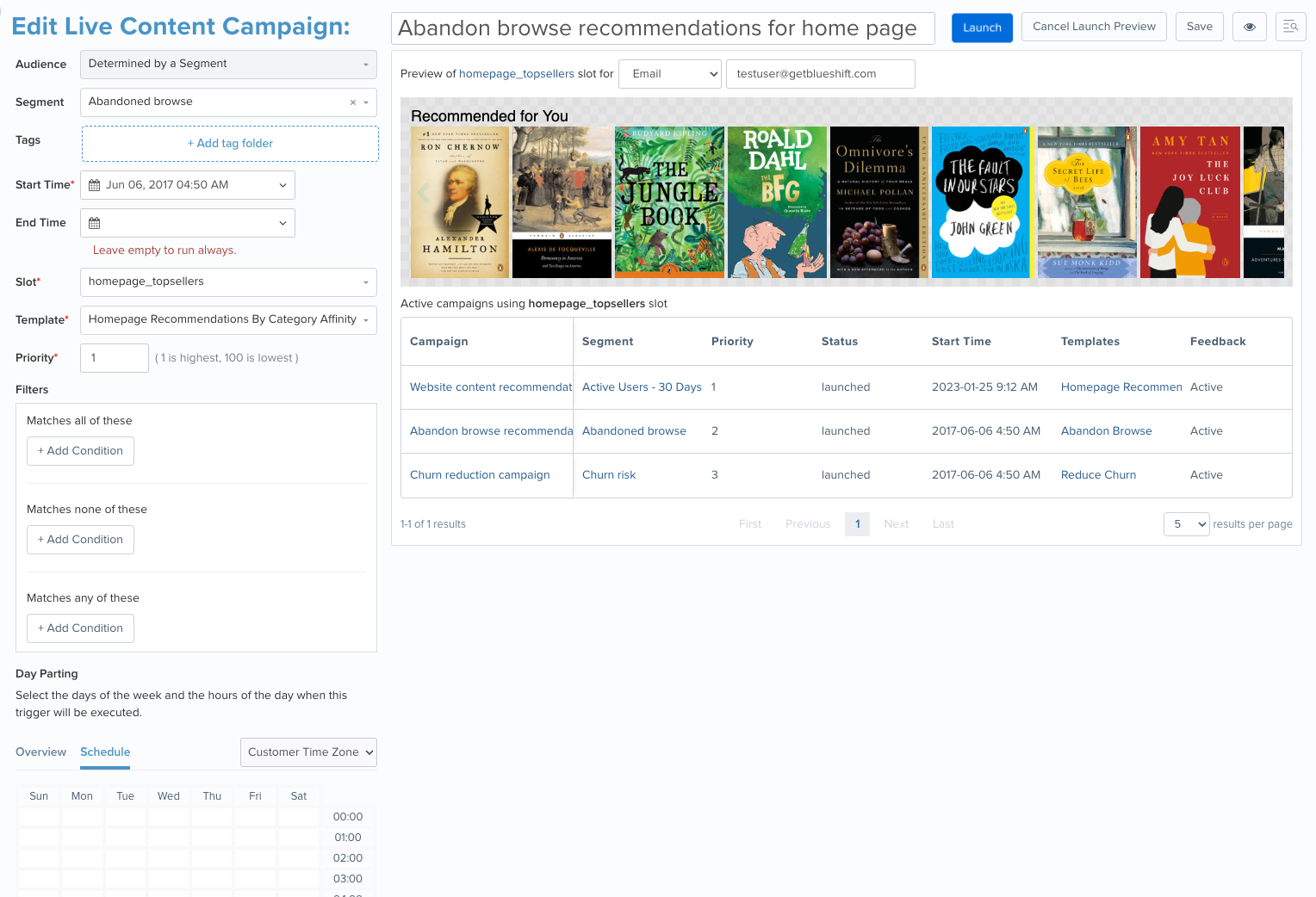Open Homepage Recommen template link

pyautogui.click(x=1121, y=387)
